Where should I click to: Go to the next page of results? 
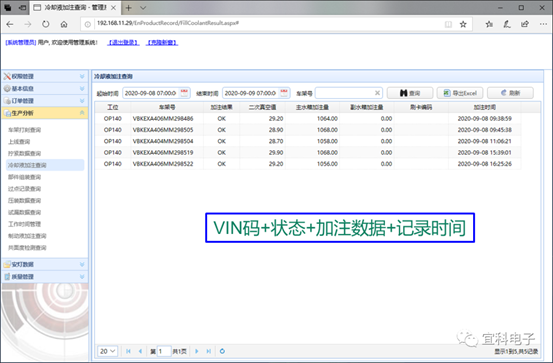pyautogui.click(x=197, y=351)
